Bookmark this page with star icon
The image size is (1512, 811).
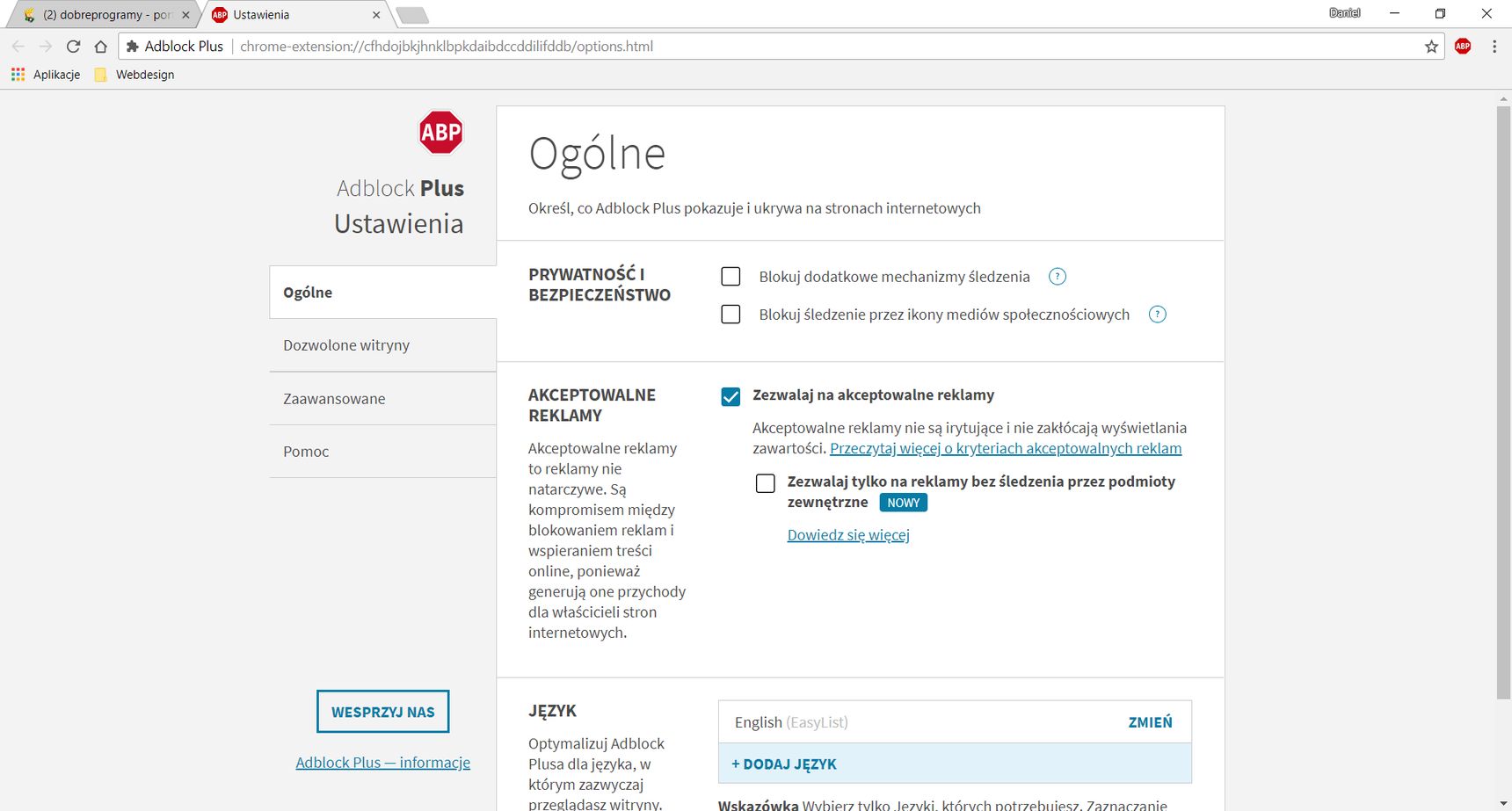point(1431,47)
